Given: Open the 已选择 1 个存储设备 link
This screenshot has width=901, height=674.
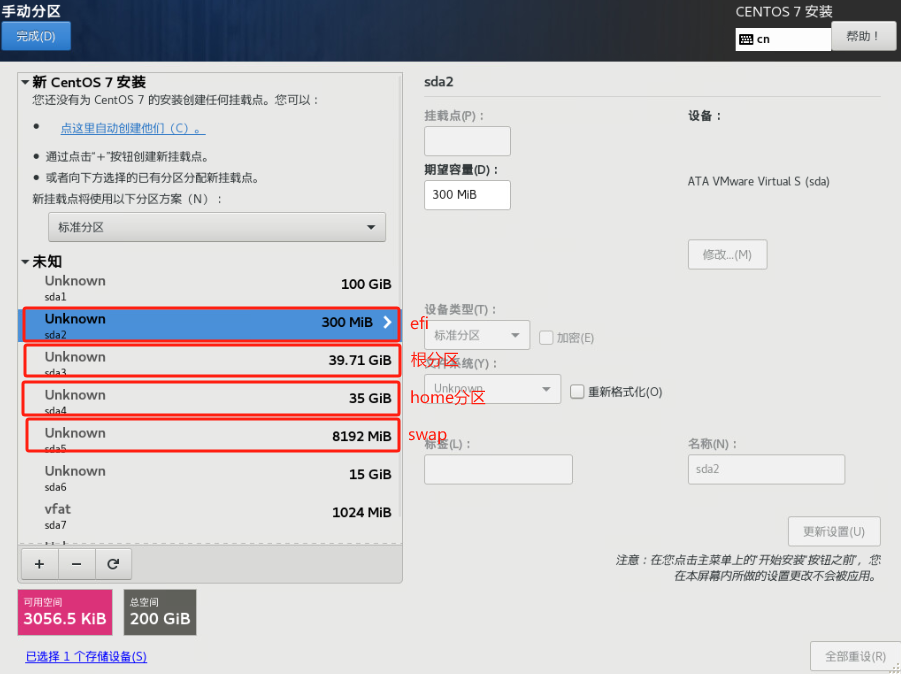Looking at the screenshot, I should point(86,656).
